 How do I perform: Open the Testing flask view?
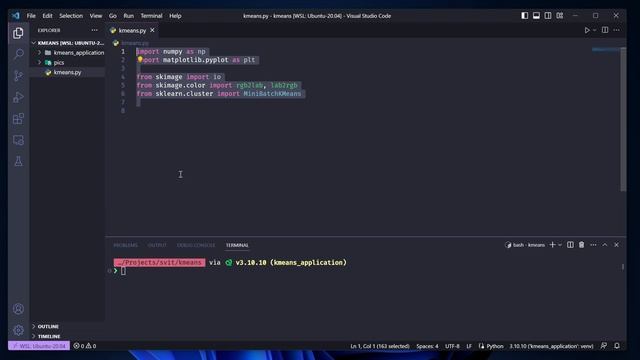pyautogui.click(x=18, y=161)
